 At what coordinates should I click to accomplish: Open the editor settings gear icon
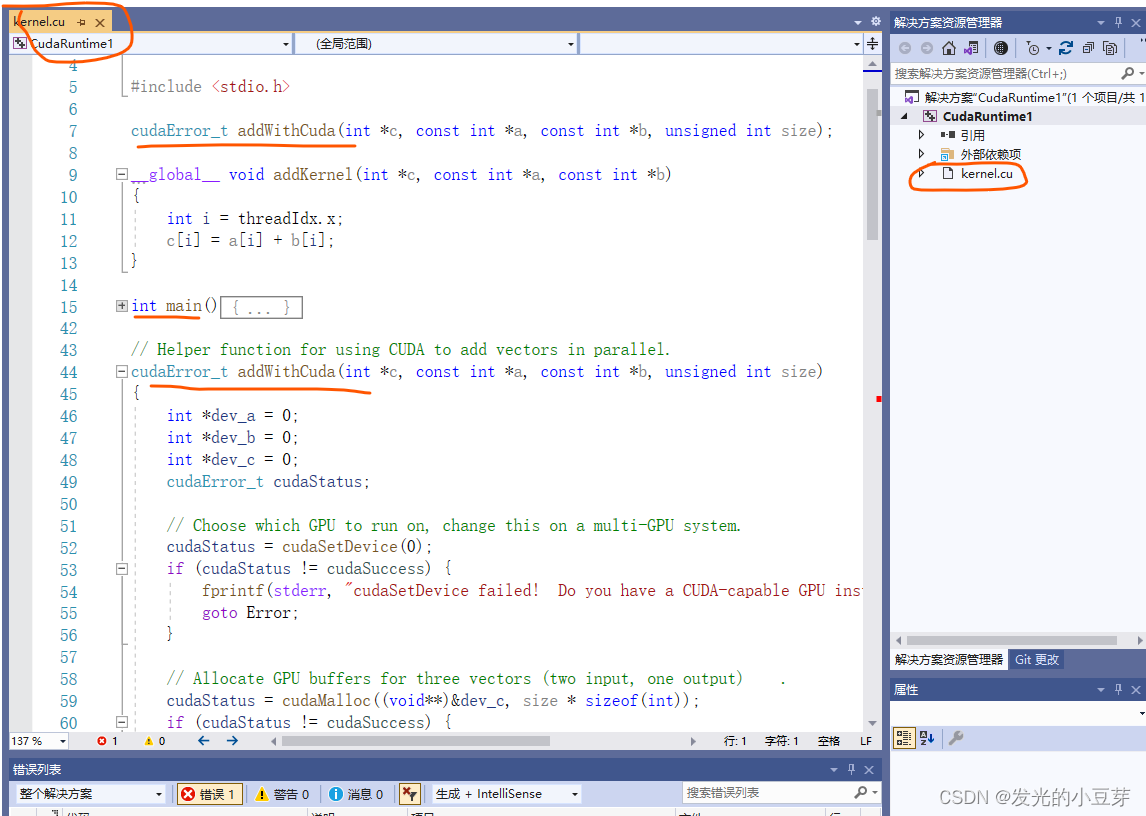click(x=876, y=22)
